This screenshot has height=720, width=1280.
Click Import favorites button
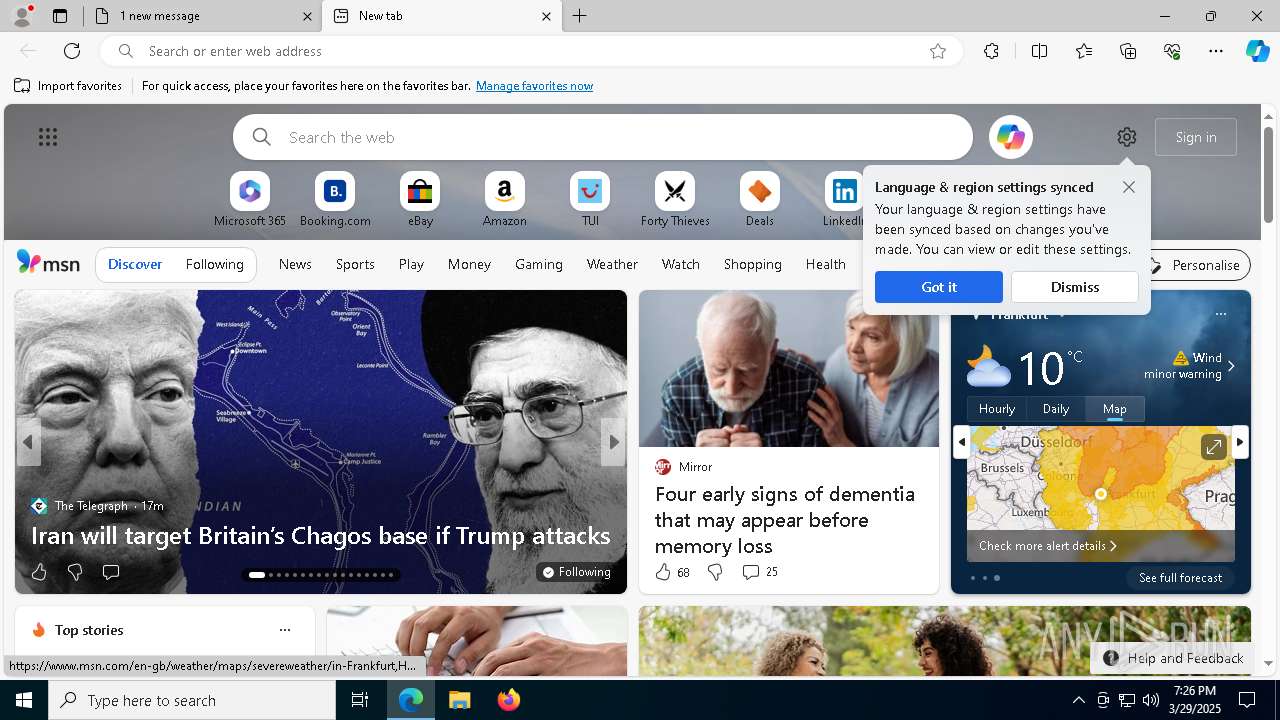[68, 86]
